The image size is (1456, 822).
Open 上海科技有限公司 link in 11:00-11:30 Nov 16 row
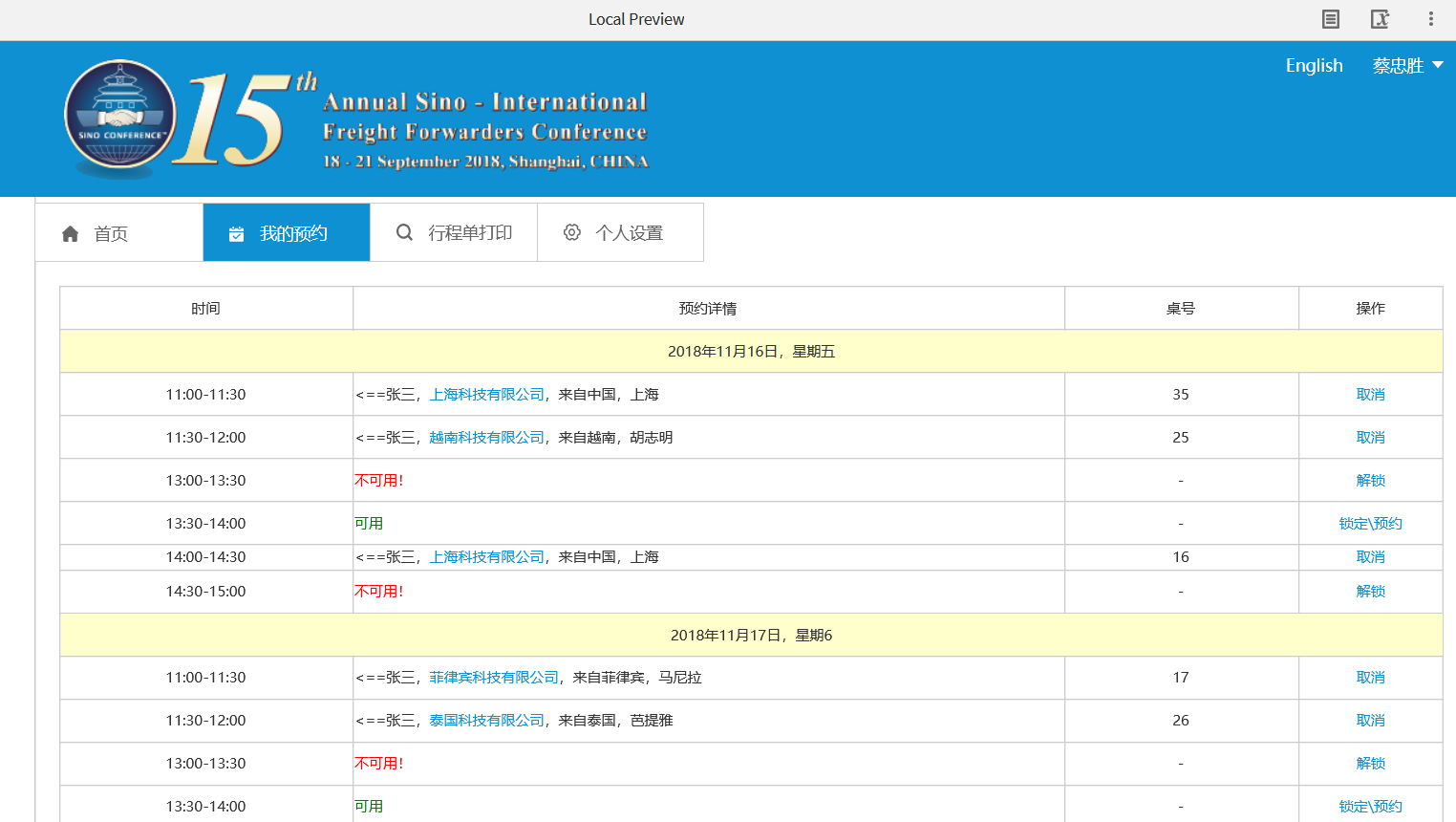click(486, 395)
